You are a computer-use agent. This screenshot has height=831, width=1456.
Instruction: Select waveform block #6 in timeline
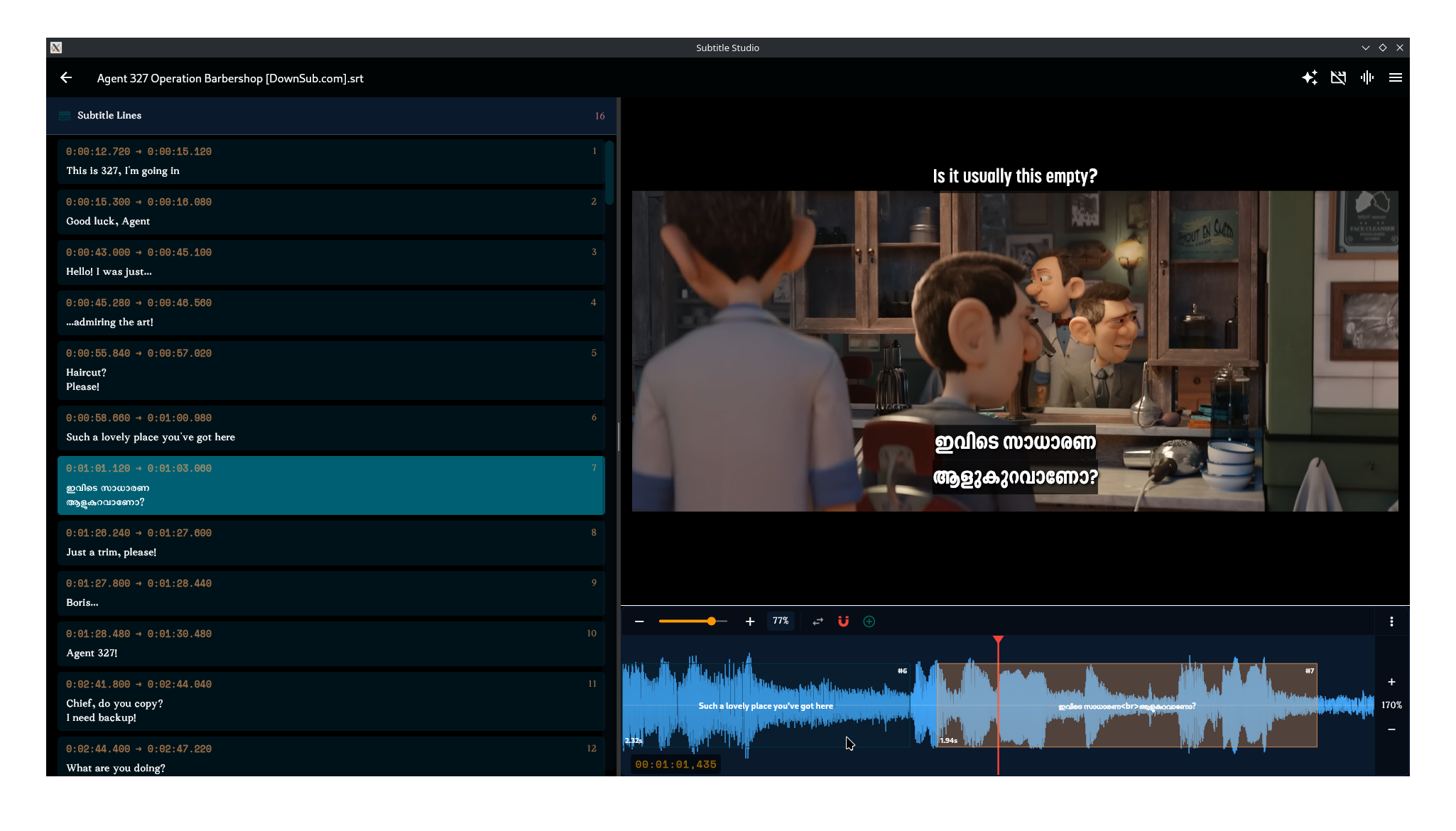[x=766, y=705]
